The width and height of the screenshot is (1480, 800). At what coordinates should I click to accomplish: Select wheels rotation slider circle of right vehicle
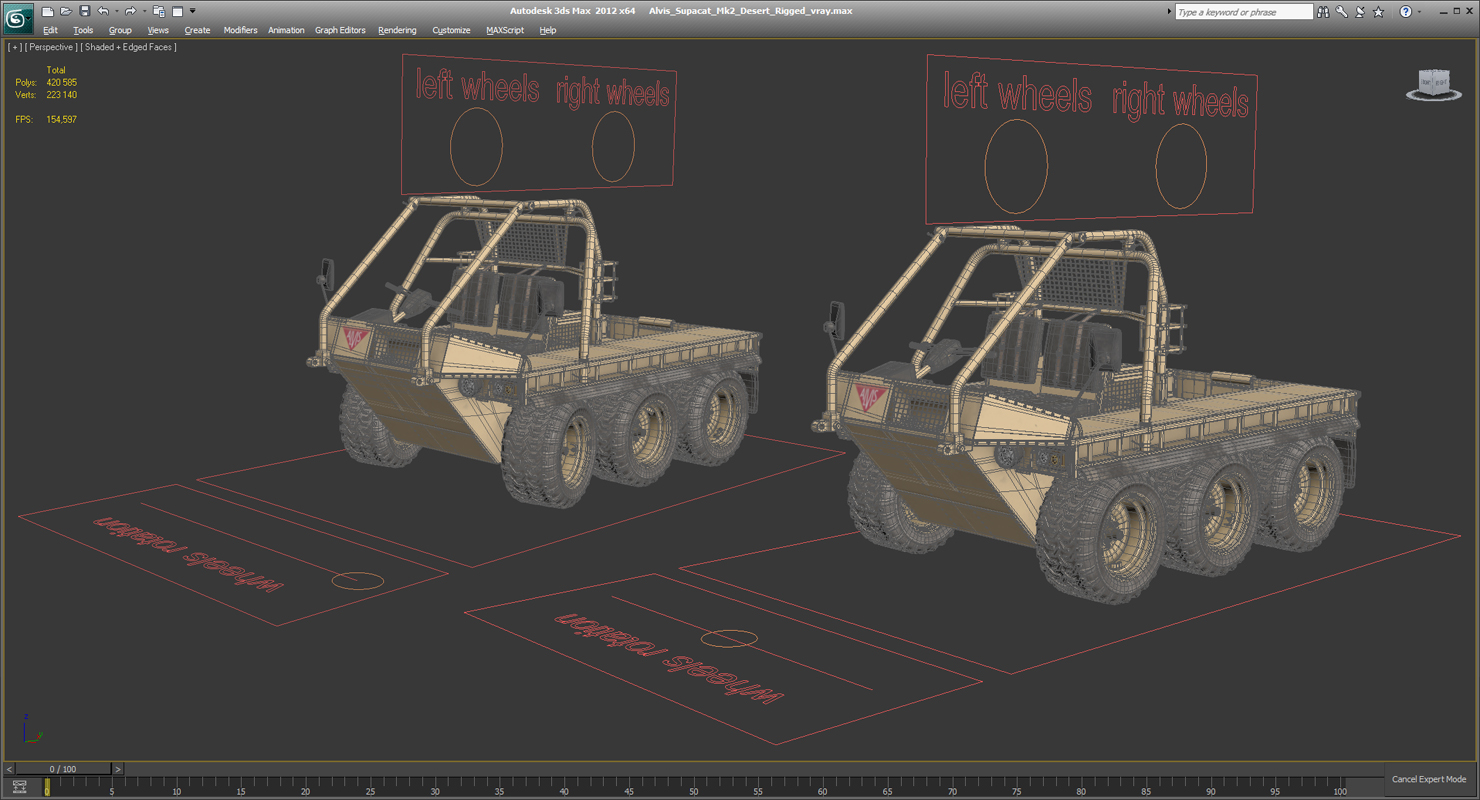(728, 639)
